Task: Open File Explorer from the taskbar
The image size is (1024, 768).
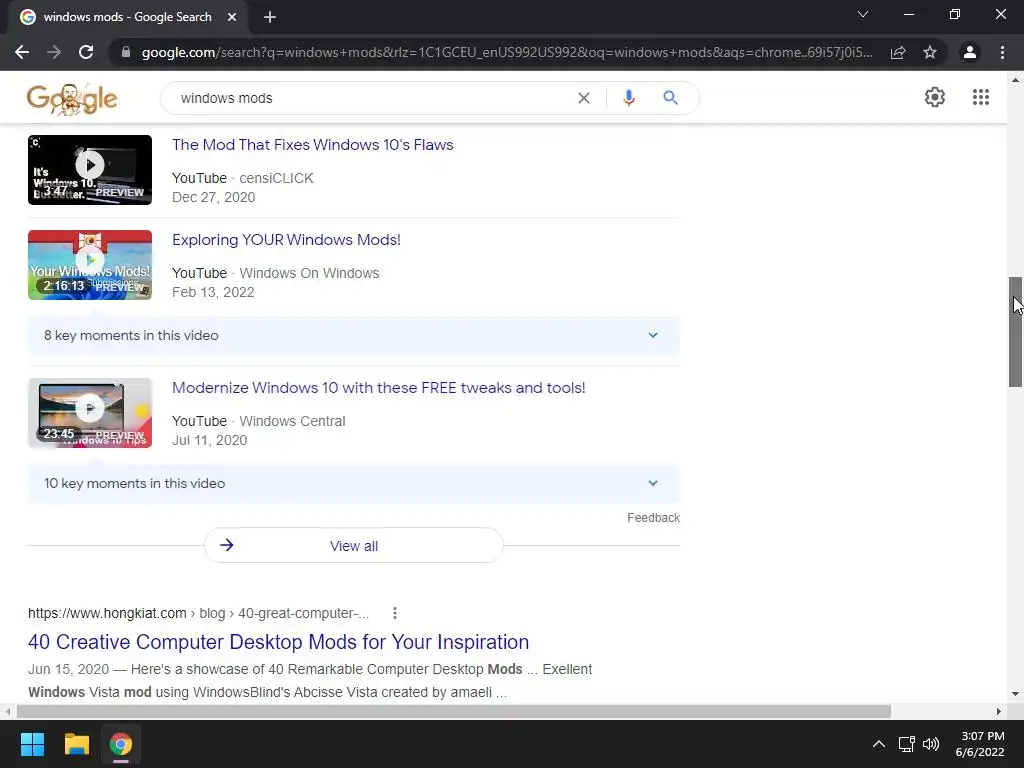Action: (x=76, y=744)
